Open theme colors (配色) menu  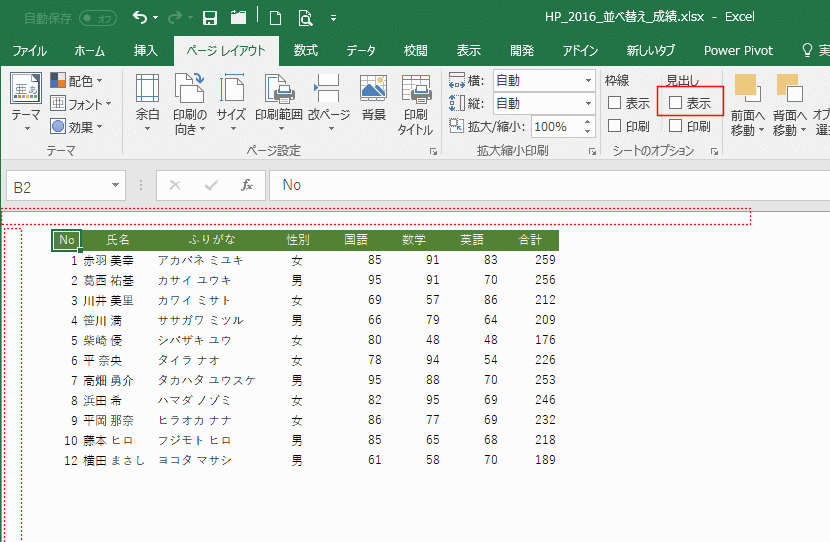click(77, 80)
